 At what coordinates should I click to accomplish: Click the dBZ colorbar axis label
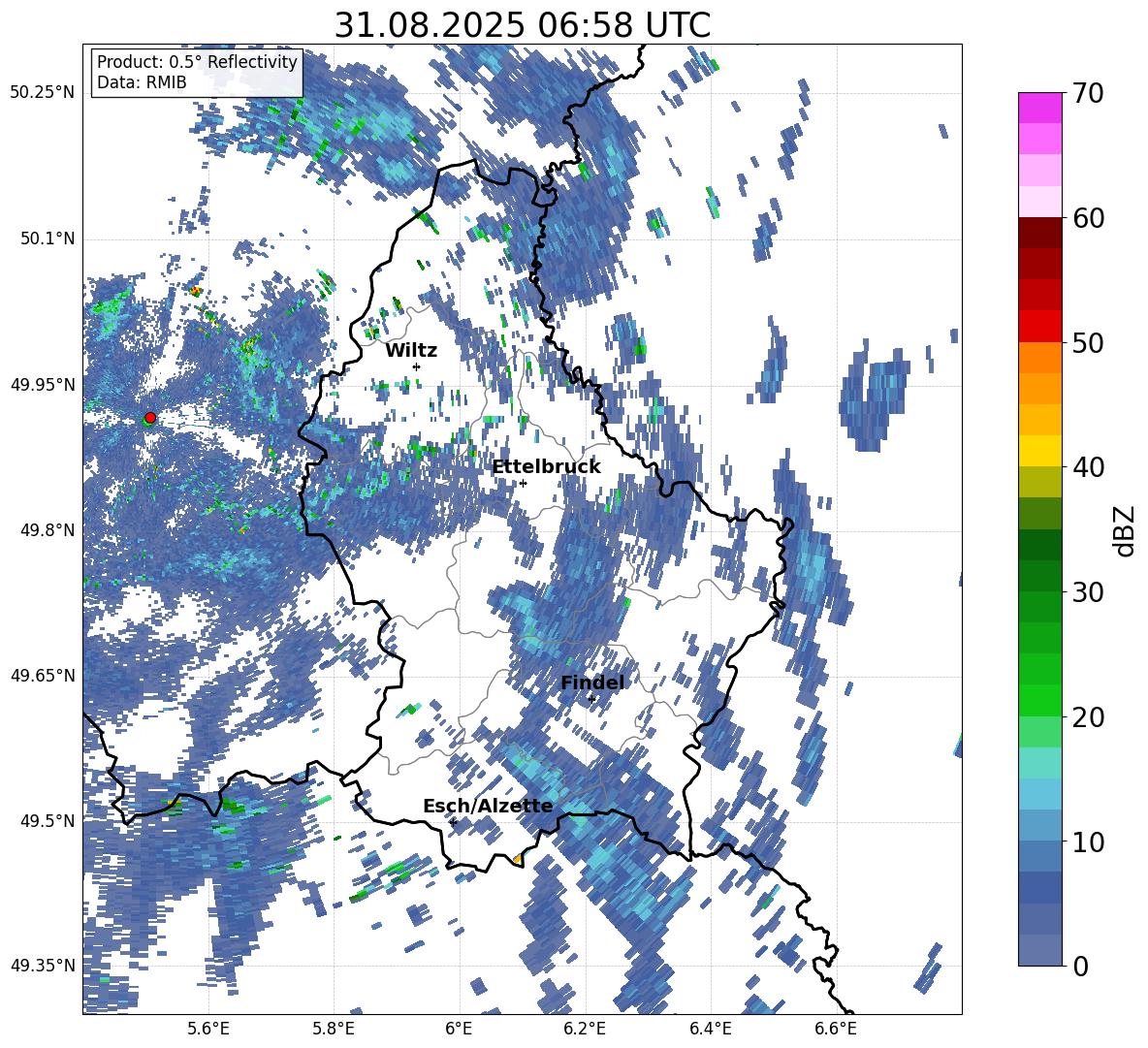click(x=1124, y=530)
